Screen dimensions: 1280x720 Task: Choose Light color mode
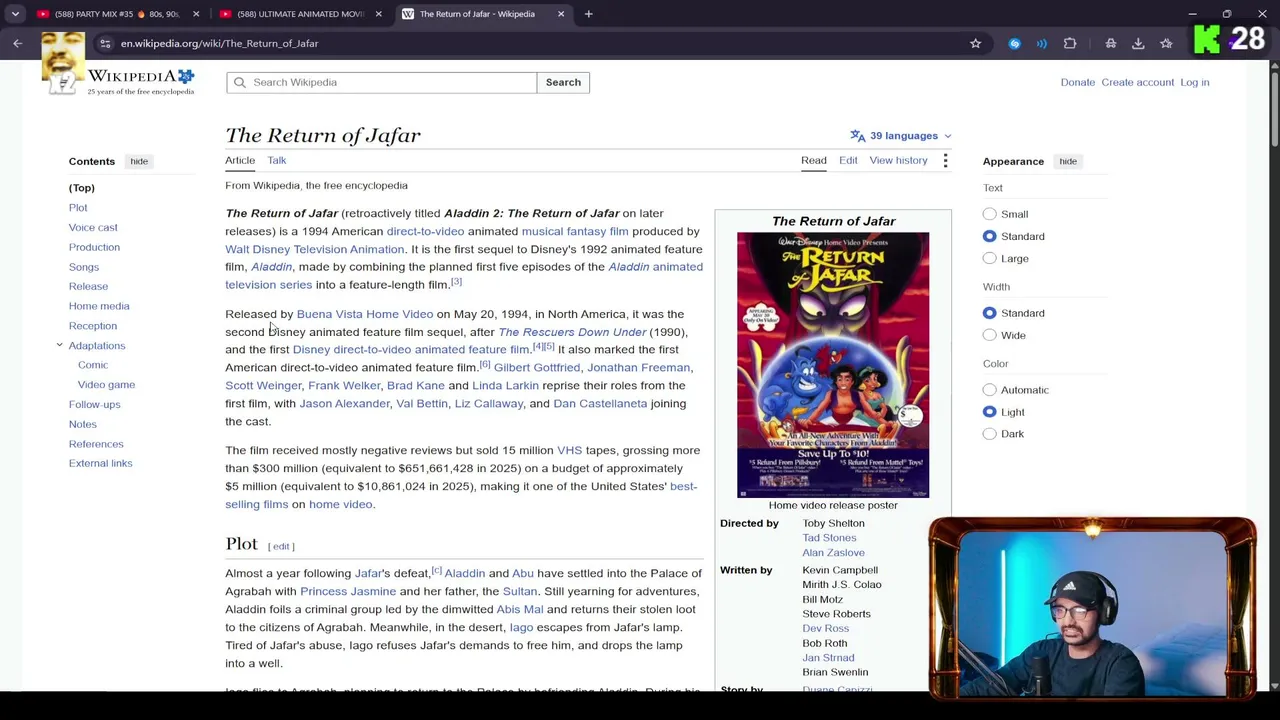click(x=989, y=412)
